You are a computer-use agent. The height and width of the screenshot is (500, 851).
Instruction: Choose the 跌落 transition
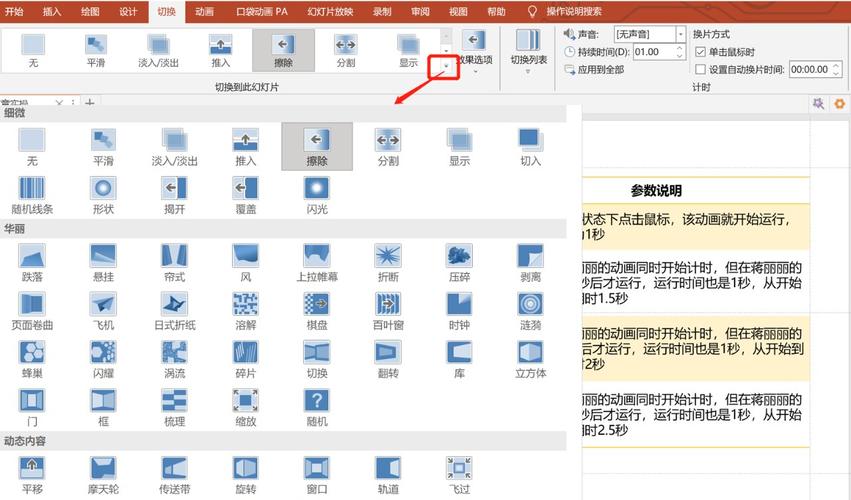coord(32,263)
